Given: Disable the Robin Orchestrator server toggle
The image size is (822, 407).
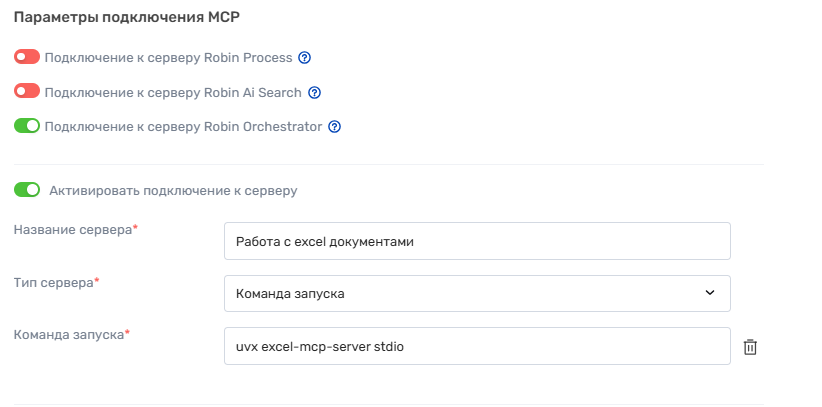Looking at the screenshot, I should point(27,126).
